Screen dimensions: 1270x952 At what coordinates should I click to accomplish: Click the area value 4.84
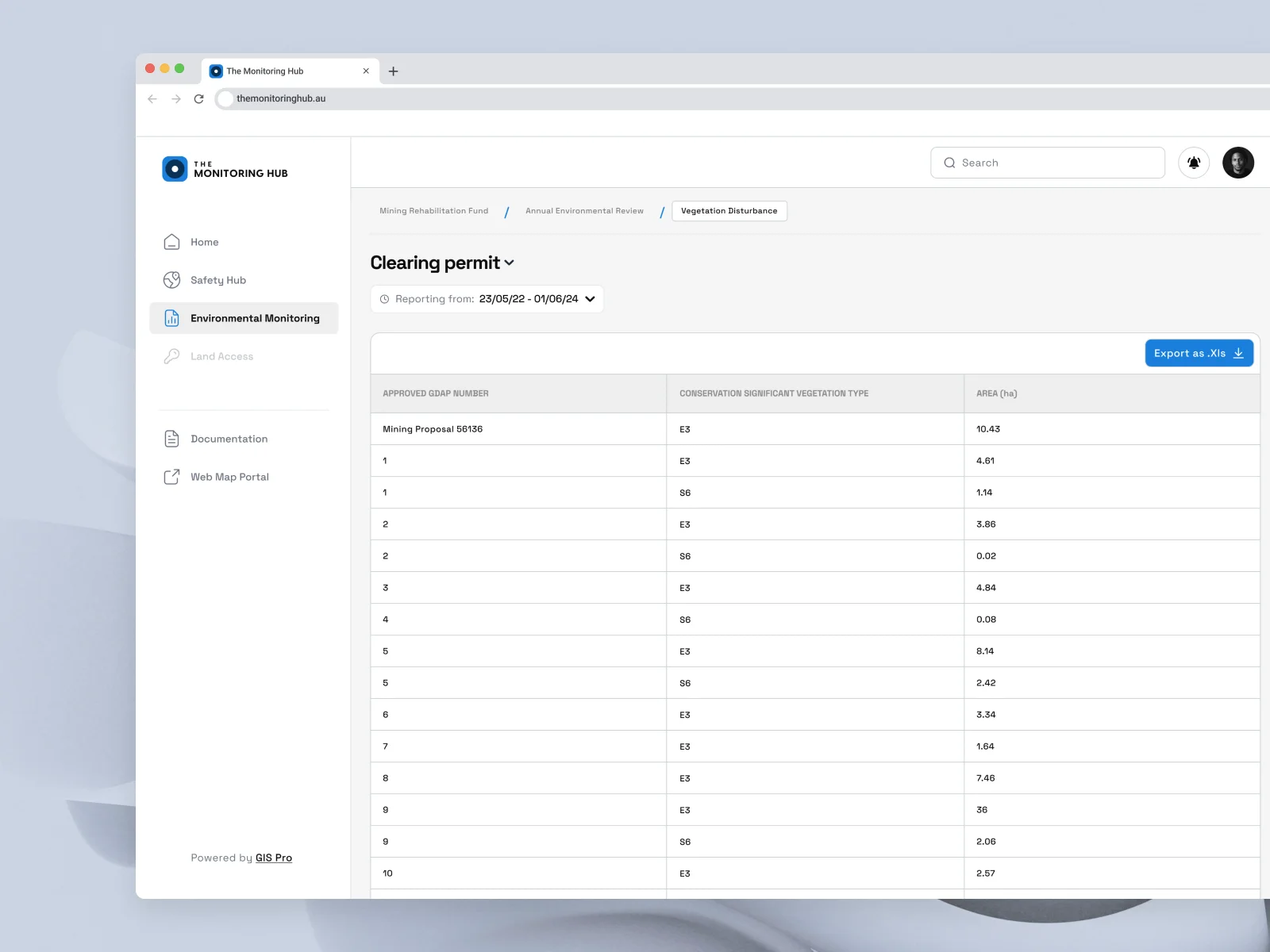(986, 588)
